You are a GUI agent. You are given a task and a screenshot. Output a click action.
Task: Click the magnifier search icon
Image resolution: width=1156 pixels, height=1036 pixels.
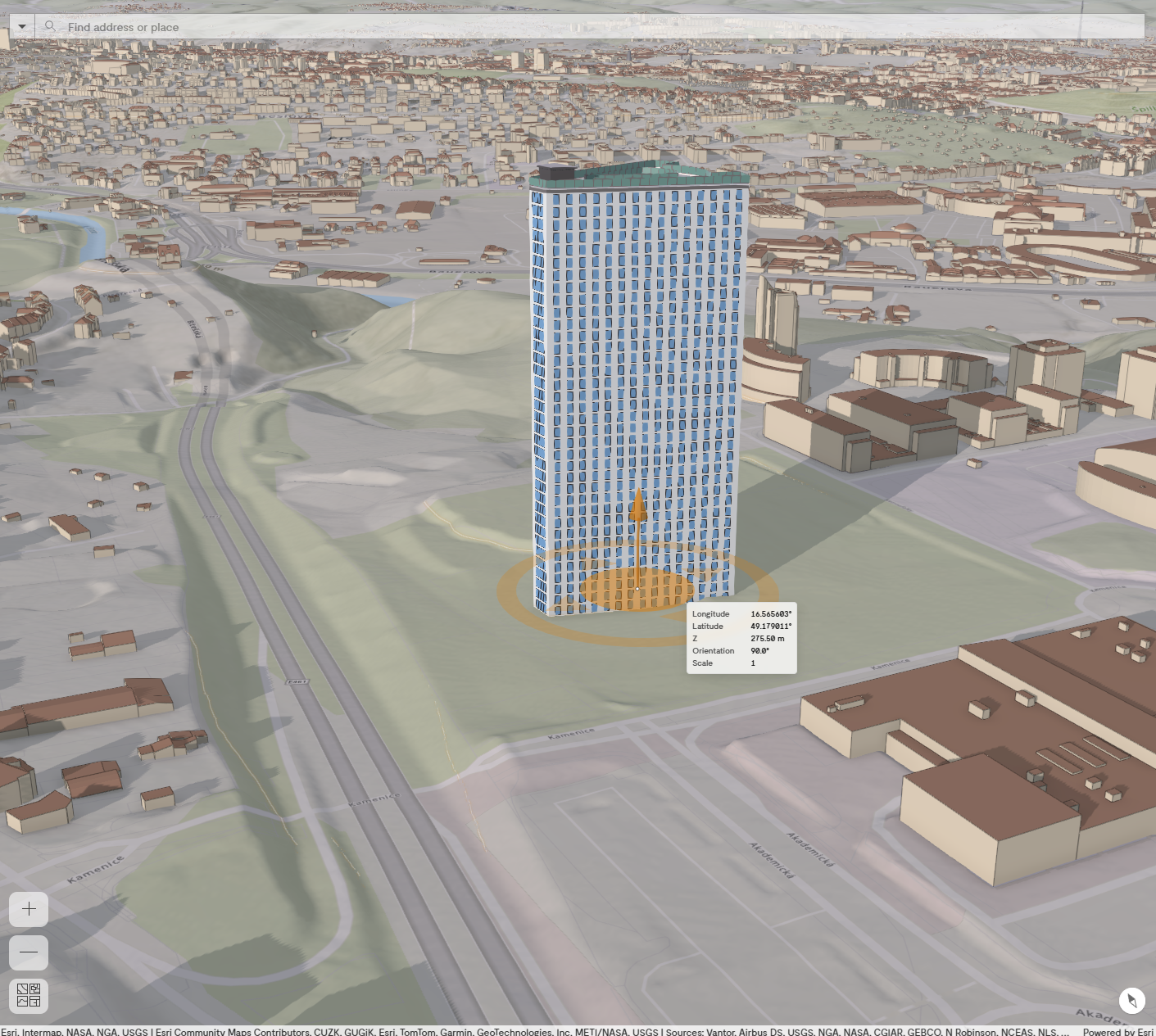(50, 27)
